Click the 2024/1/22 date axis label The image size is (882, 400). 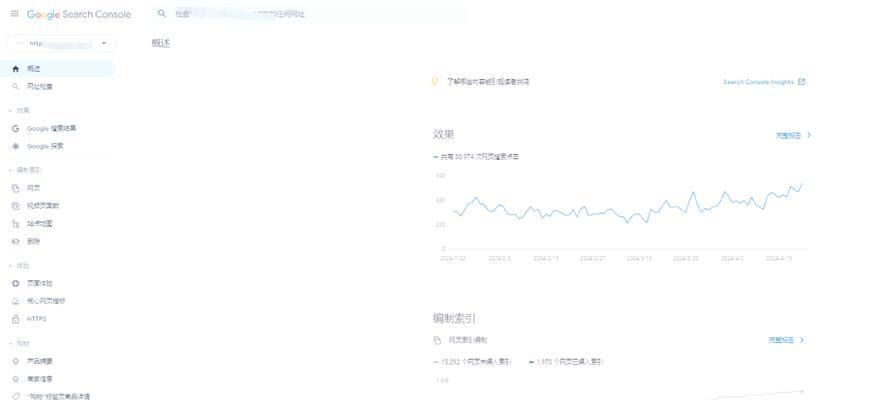[452, 258]
